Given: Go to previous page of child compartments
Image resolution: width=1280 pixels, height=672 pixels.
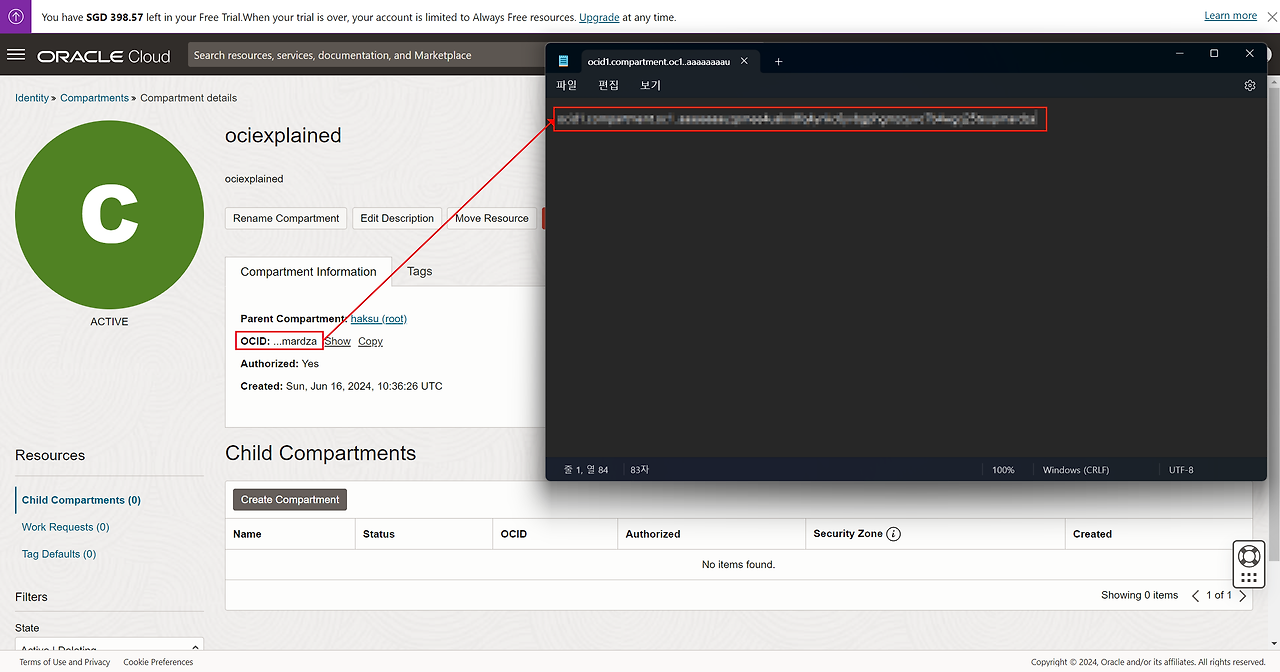Looking at the screenshot, I should pos(1195,596).
